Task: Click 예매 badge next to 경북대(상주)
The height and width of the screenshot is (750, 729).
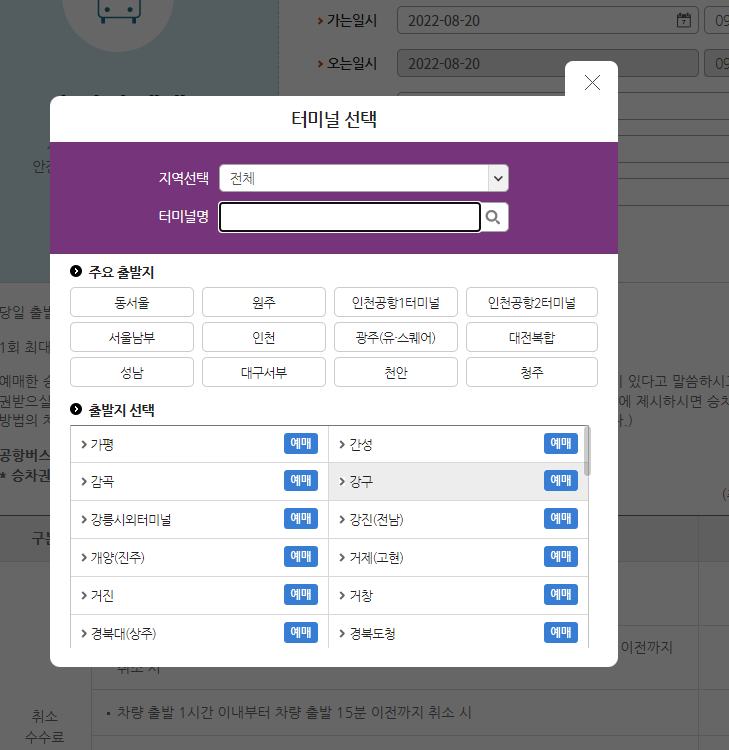Action: (x=301, y=632)
